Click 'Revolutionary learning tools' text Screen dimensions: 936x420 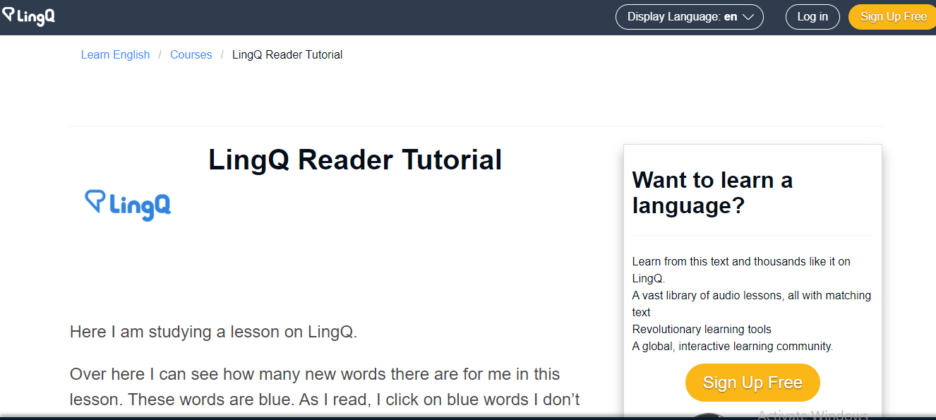(701, 329)
